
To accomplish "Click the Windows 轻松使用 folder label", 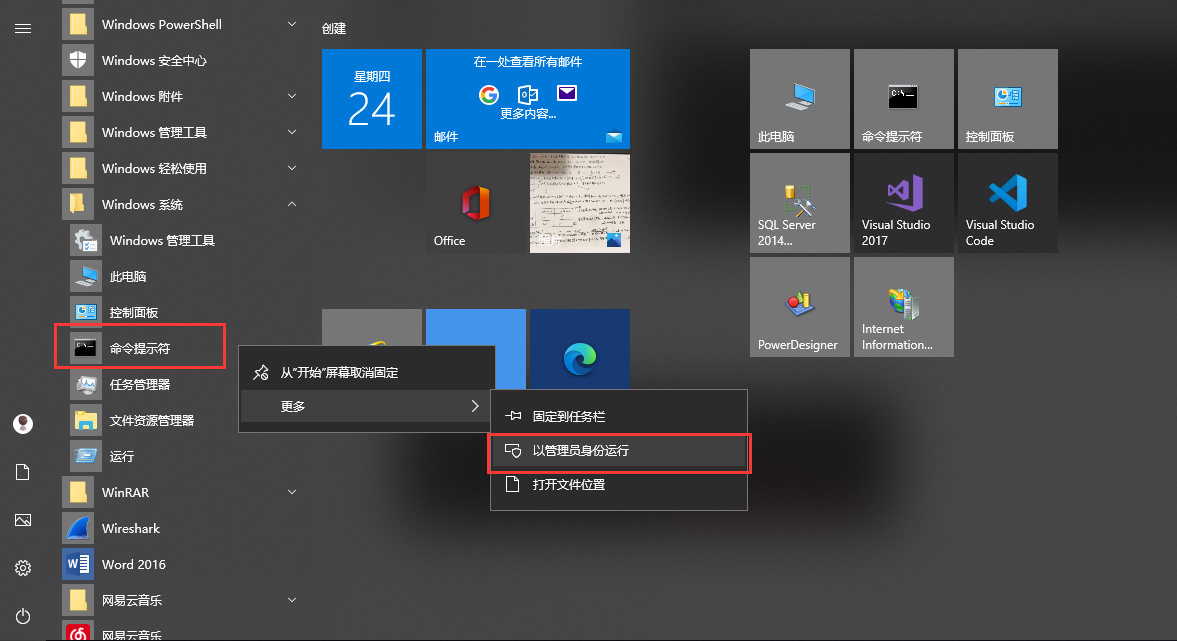I will [154, 168].
